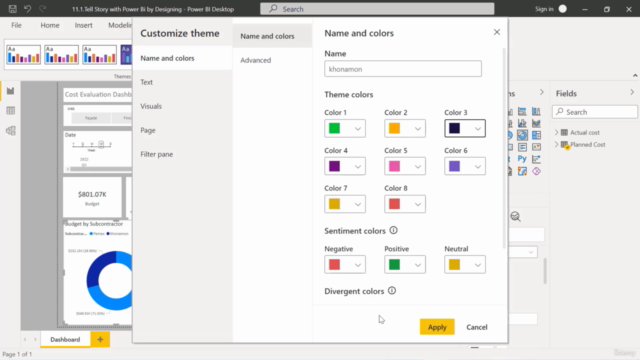Open the File menu

click(16, 25)
